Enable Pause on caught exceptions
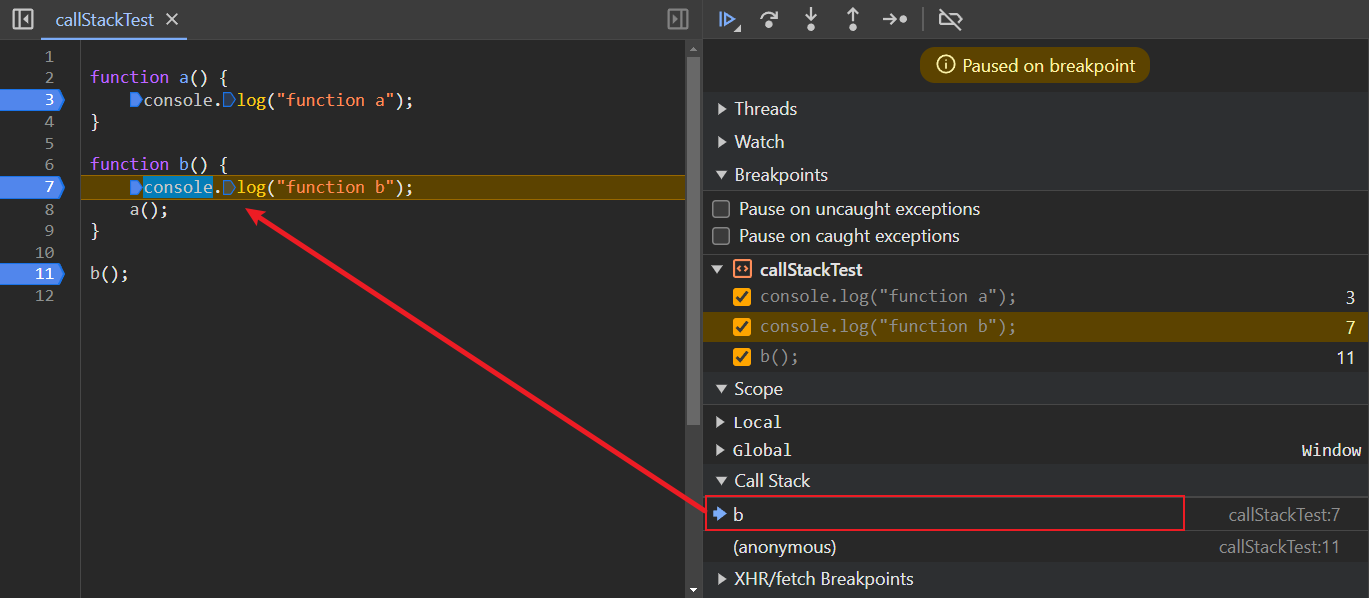 click(x=721, y=236)
